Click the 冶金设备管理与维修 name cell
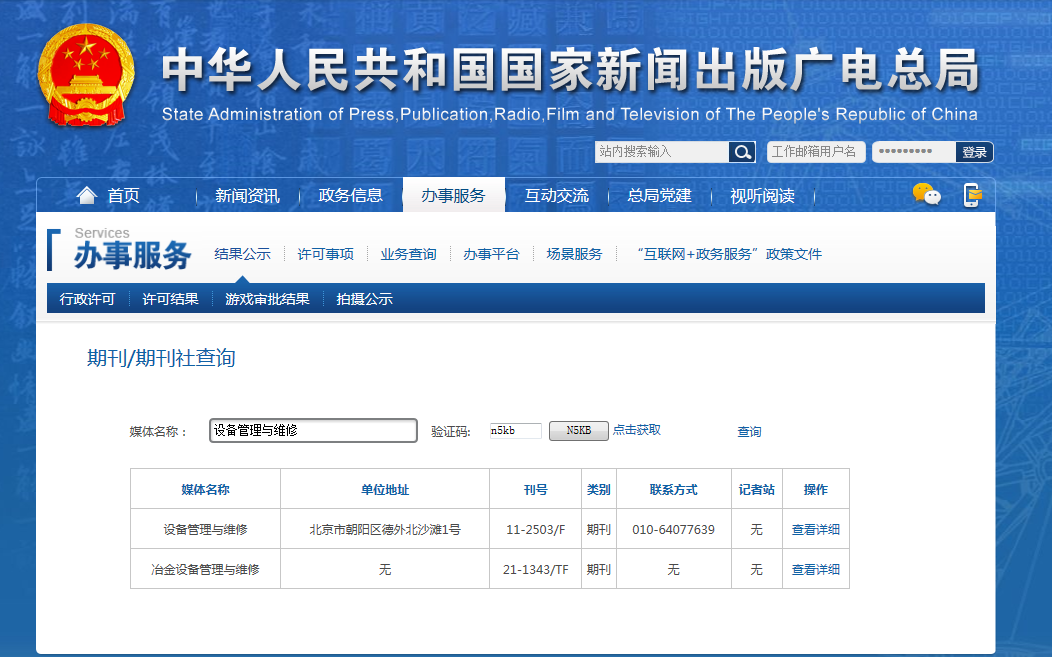Viewport: 1052px width, 657px height. coord(205,570)
